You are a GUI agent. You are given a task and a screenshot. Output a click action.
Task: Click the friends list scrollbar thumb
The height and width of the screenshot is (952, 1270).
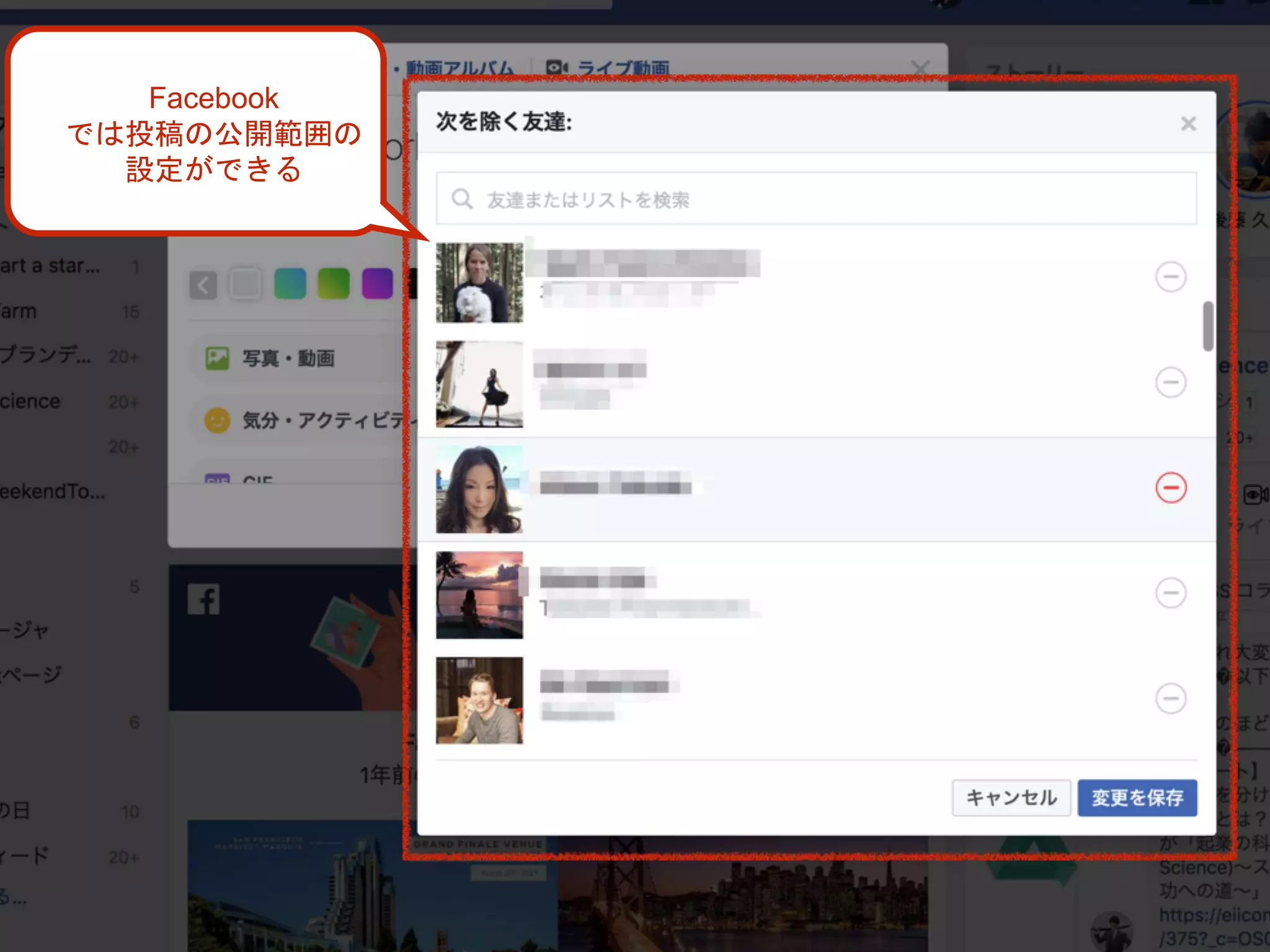(1208, 326)
